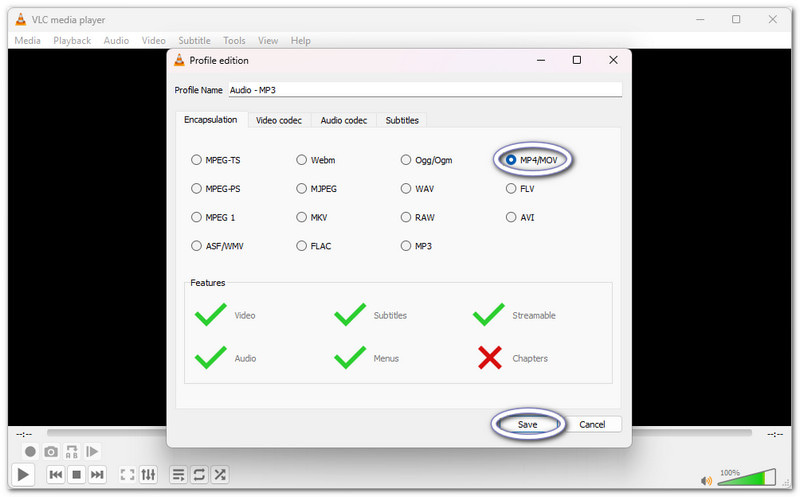Select the MPEG-PS encapsulation option
The height and width of the screenshot is (497, 800).
pos(196,189)
